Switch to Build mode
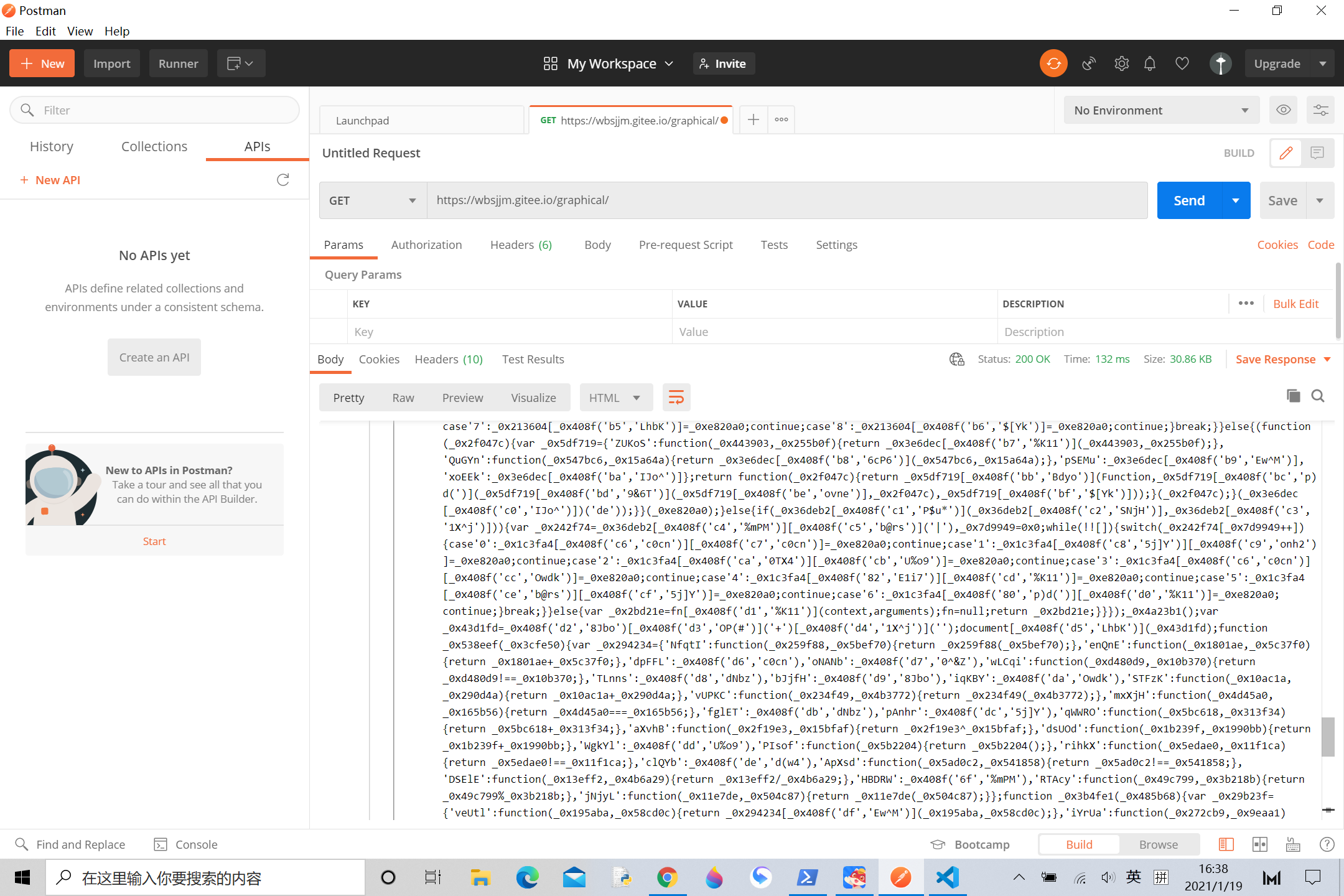This screenshot has width=1344, height=896. tap(1079, 844)
